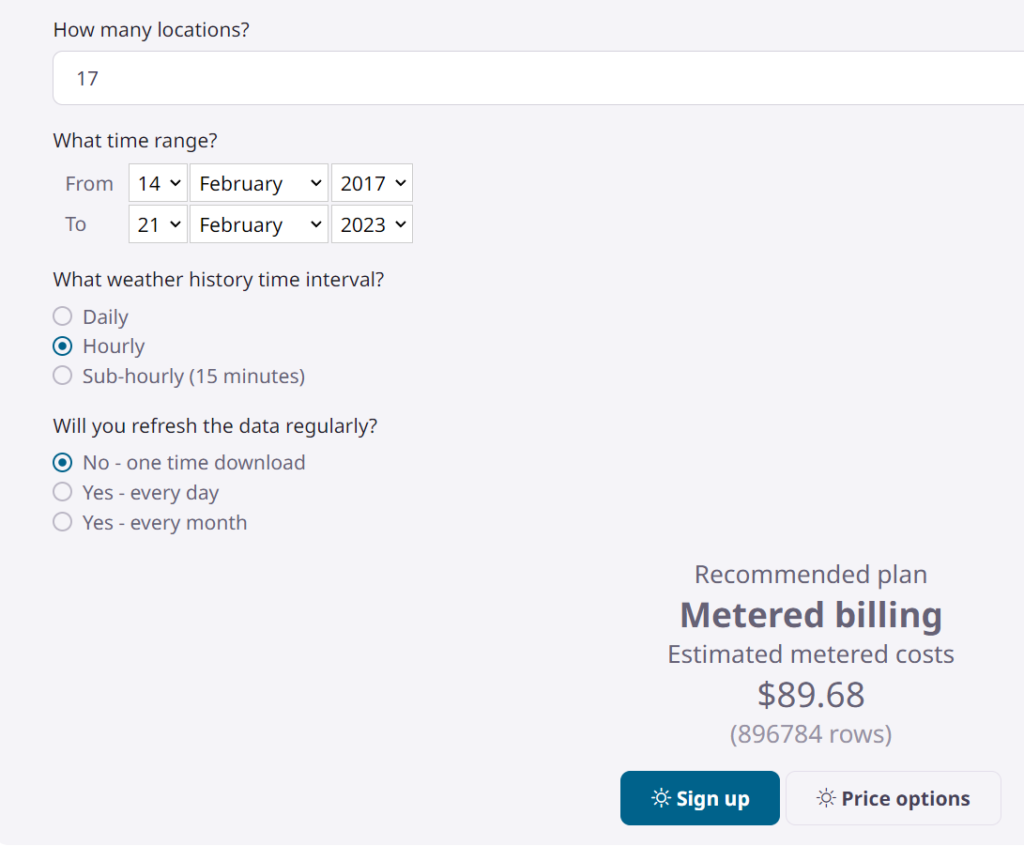Click the sun icon on Sign up button
The image size is (1024, 846).
659,798
